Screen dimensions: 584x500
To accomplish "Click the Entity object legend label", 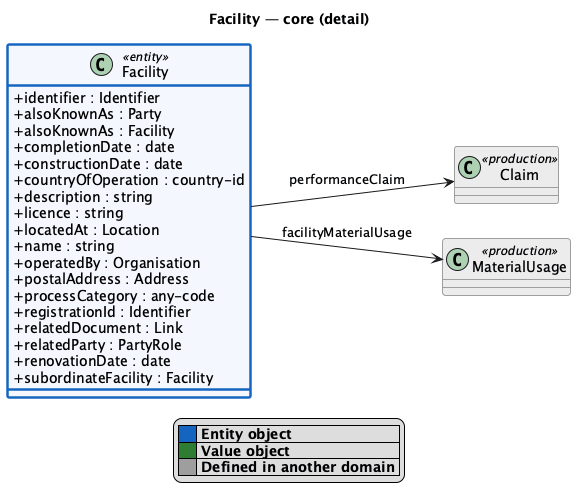I will pos(246,434).
